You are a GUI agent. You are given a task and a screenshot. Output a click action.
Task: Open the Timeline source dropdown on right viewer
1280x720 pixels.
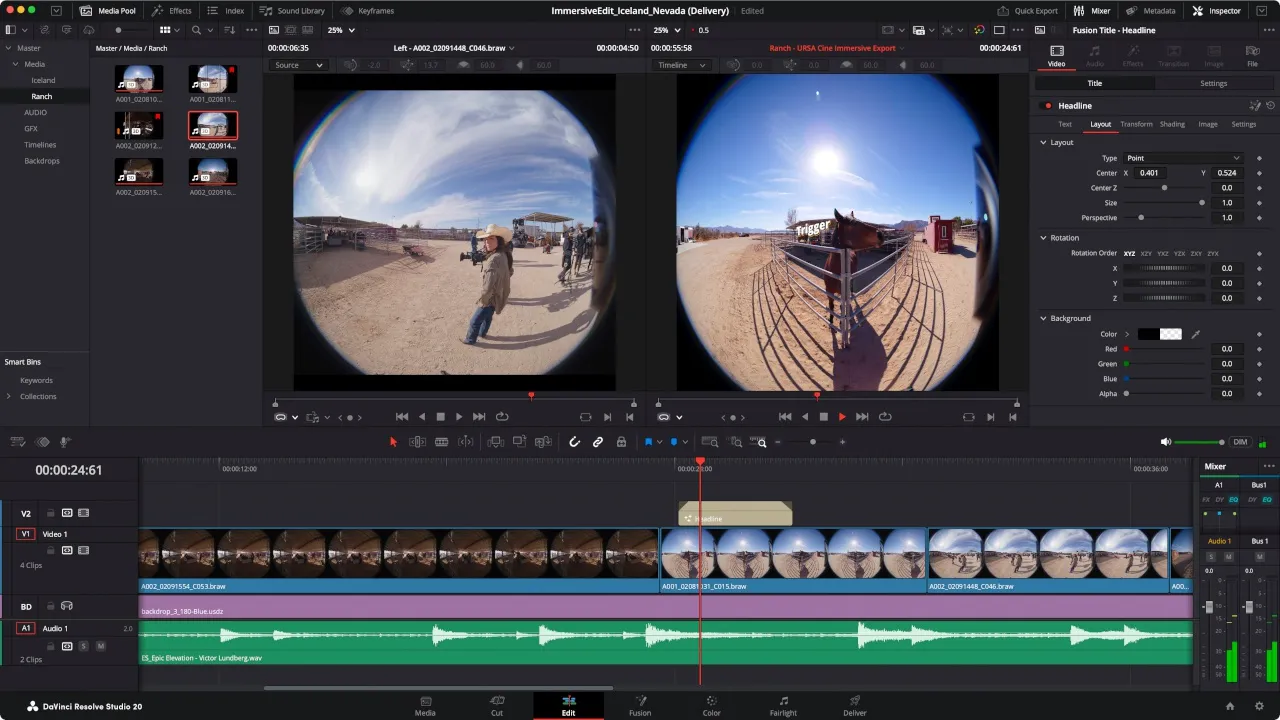tap(681, 65)
